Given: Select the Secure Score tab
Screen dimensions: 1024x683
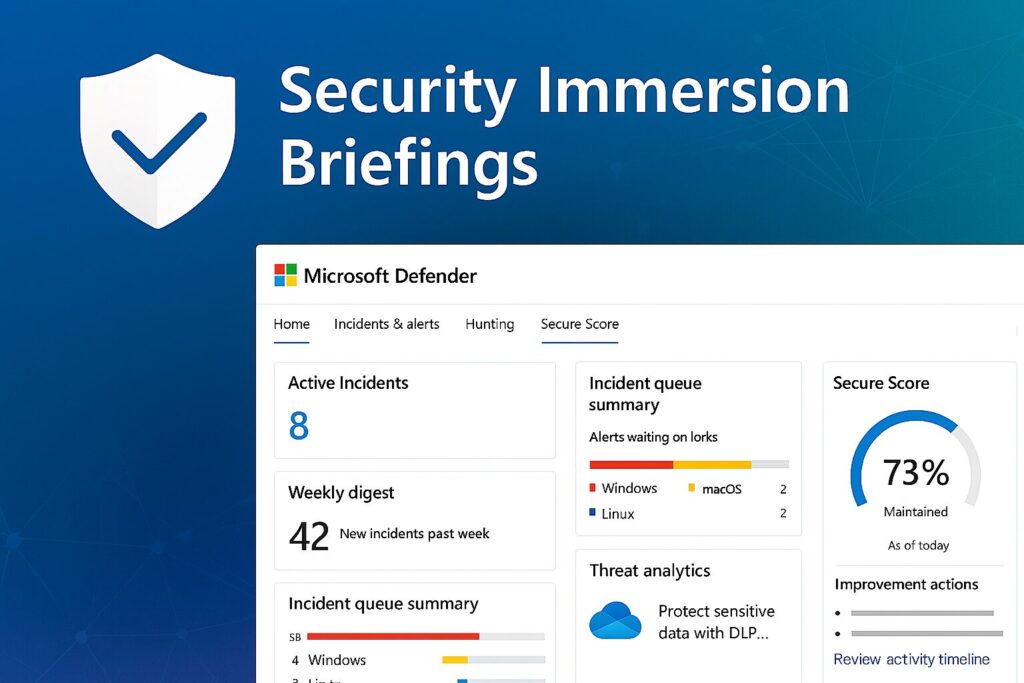Looking at the screenshot, I should tap(579, 324).
